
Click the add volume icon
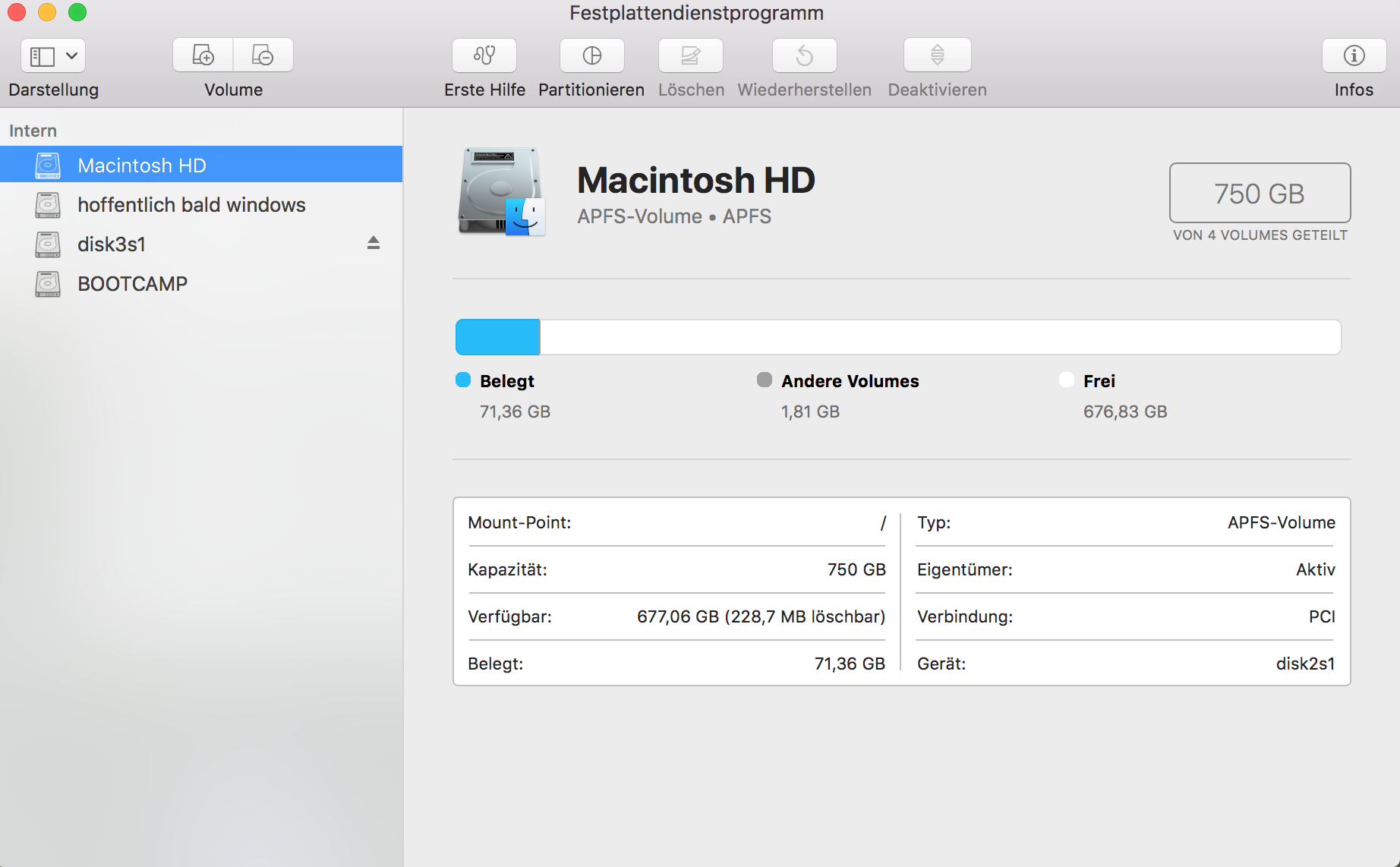pos(203,55)
